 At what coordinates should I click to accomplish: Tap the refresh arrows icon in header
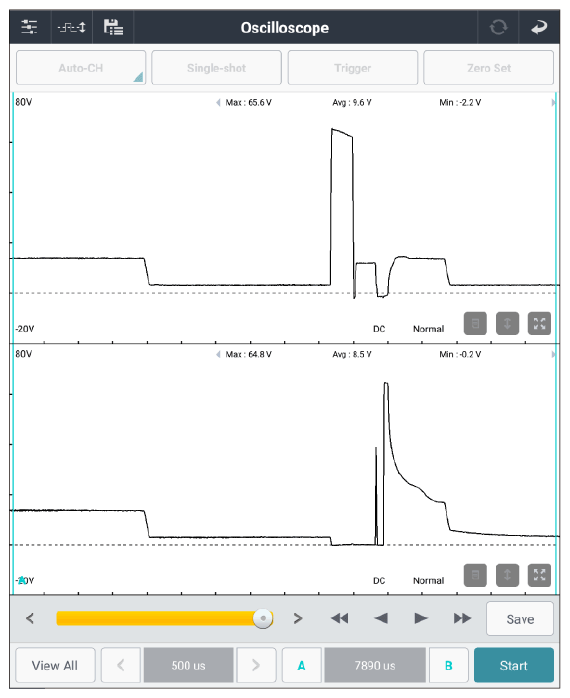(498, 27)
